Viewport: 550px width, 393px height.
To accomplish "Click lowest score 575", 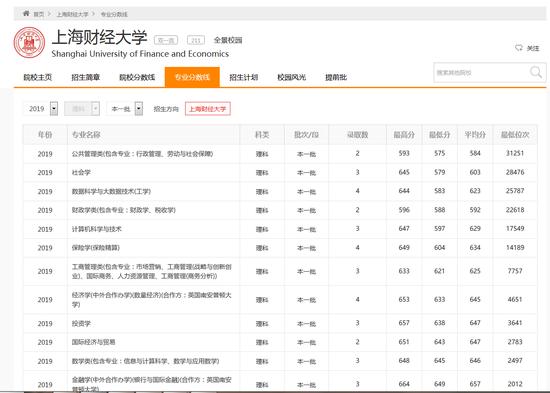I will coord(440,153).
